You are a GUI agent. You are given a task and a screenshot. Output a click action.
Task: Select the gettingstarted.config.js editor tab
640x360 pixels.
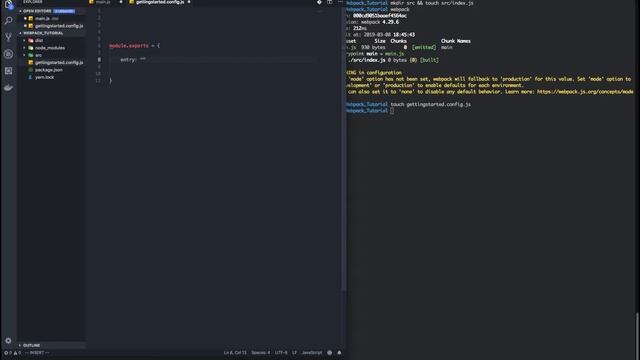click(x=160, y=2)
